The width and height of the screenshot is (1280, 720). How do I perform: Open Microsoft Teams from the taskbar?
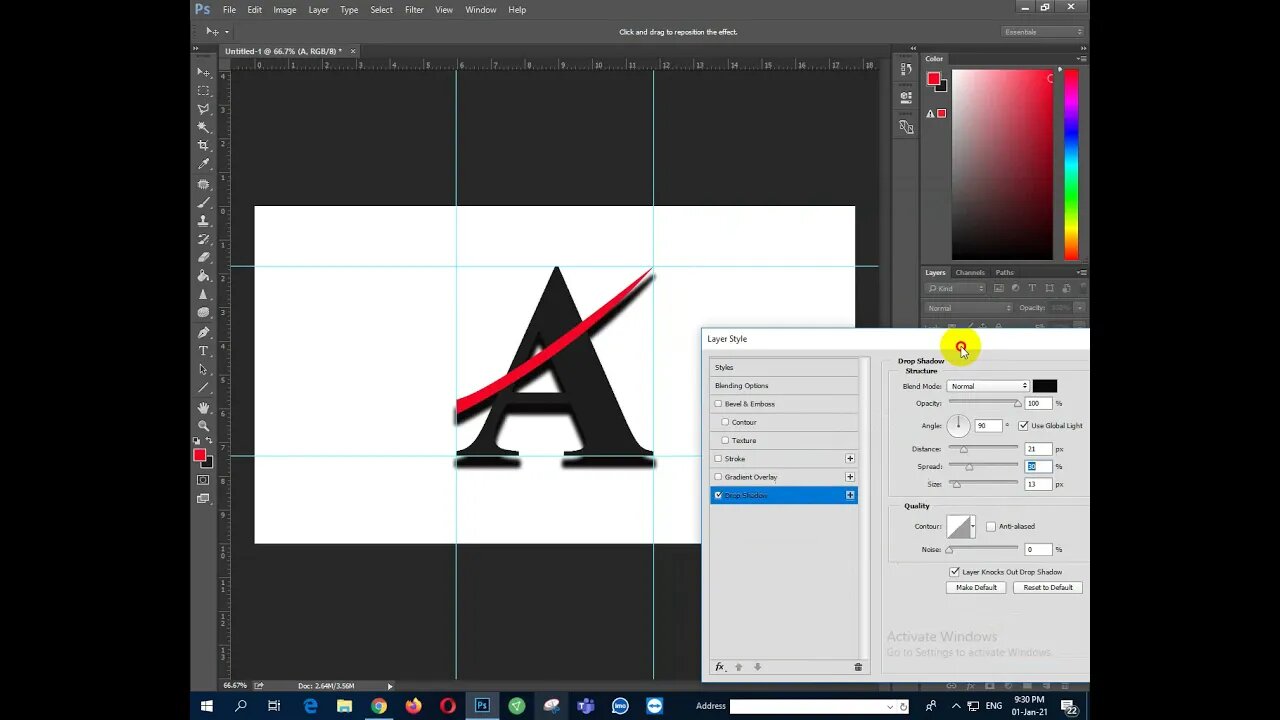point(585,706)
